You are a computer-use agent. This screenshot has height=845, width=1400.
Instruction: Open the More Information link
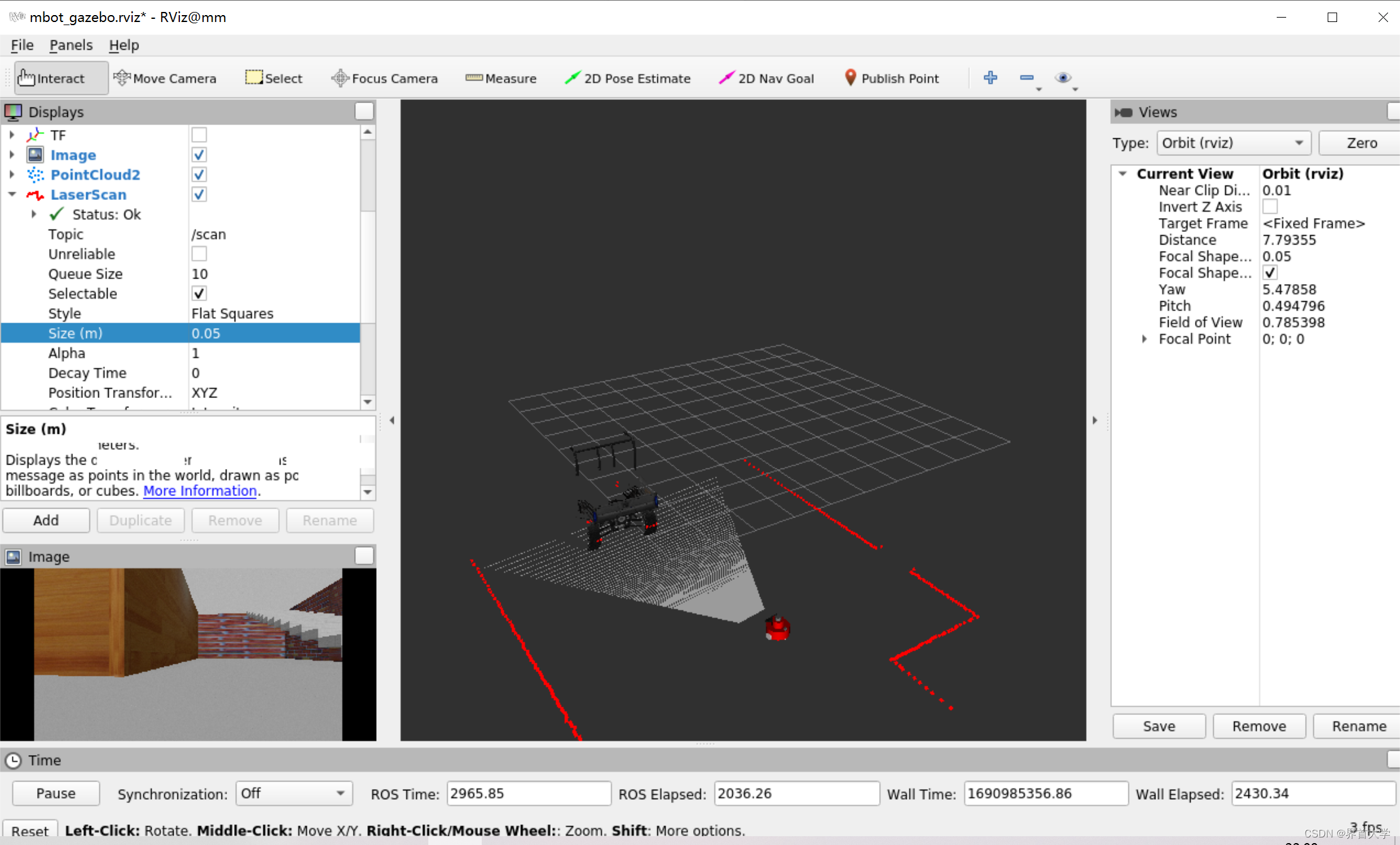coord(200,490)
